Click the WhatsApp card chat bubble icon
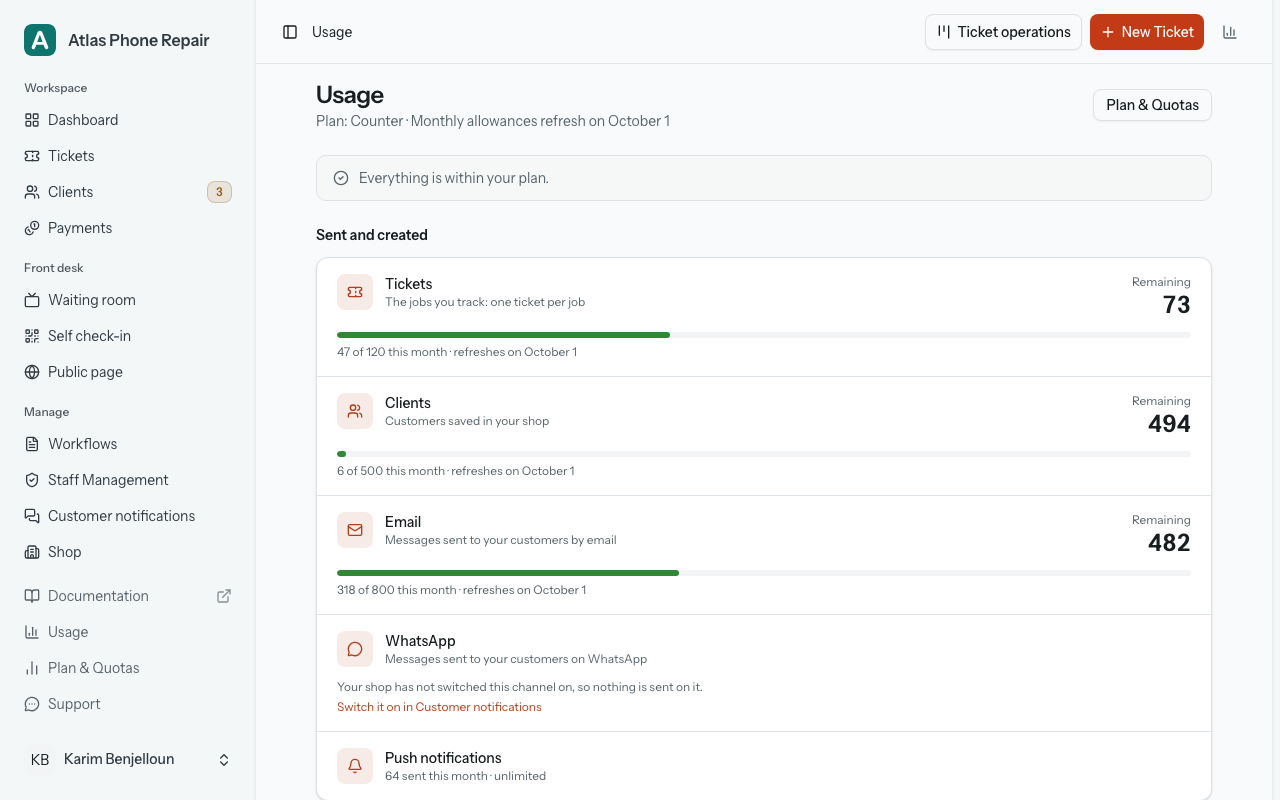 coord(355,649)
